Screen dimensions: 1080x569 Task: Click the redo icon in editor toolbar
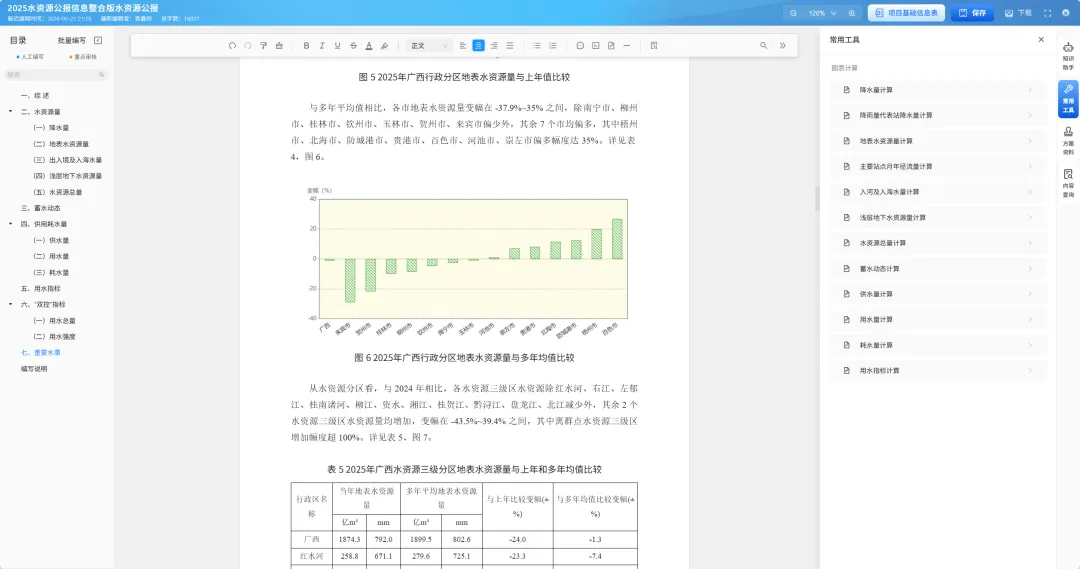[248, 45]
